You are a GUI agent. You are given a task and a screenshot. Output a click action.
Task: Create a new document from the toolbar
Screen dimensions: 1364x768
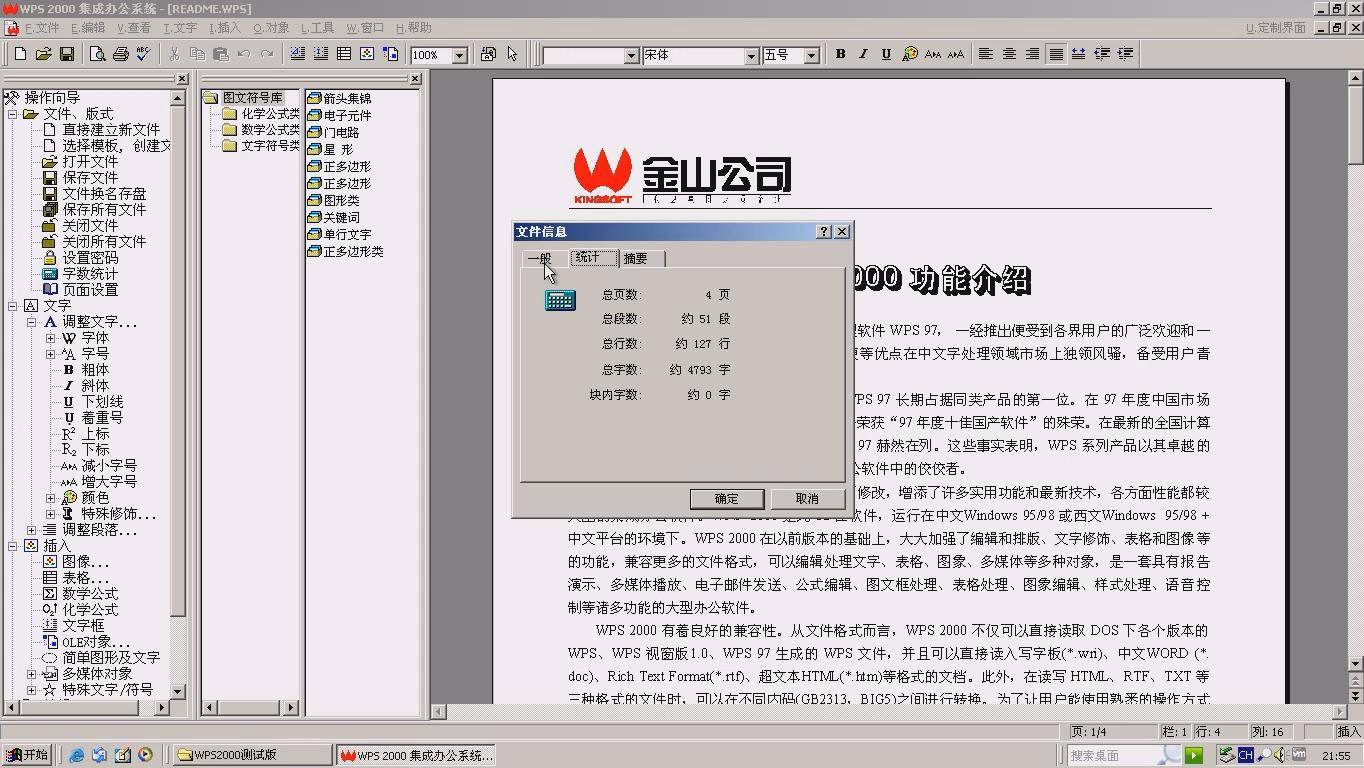click(x=20, y=54)
